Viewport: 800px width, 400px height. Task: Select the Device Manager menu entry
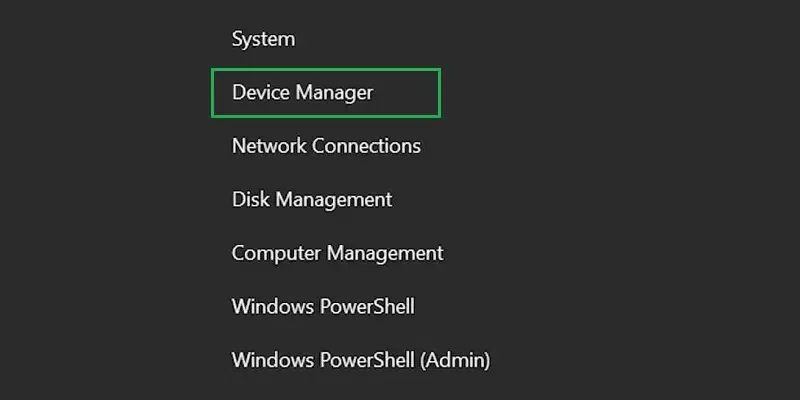302,93
